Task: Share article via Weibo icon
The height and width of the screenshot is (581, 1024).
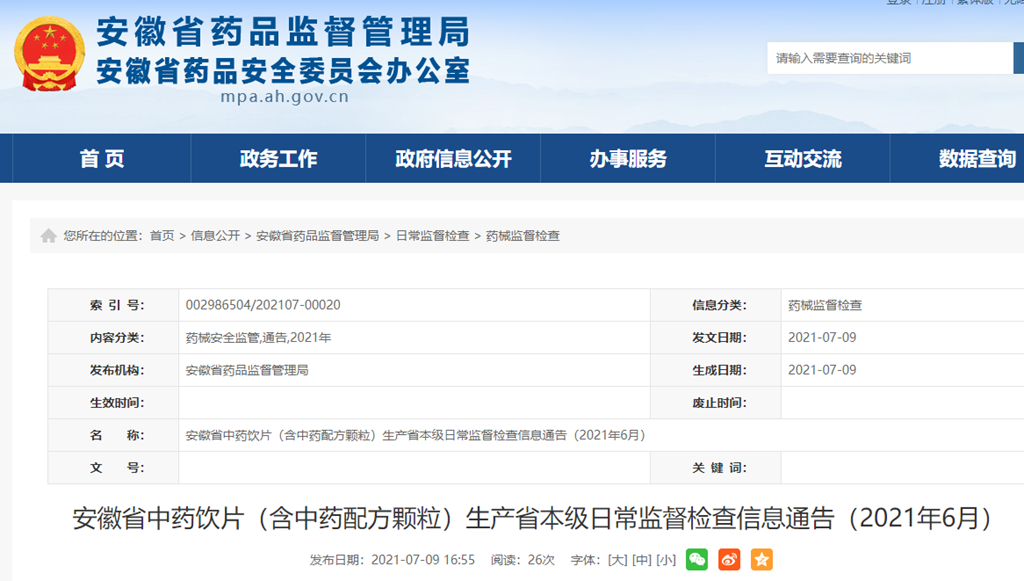Action: point(729,560)
